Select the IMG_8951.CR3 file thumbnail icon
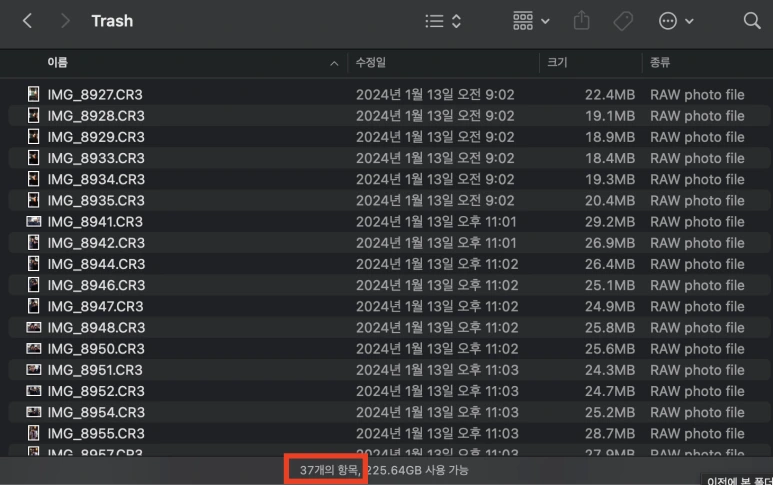Viewport: 773px width, 485px height. 34,370
